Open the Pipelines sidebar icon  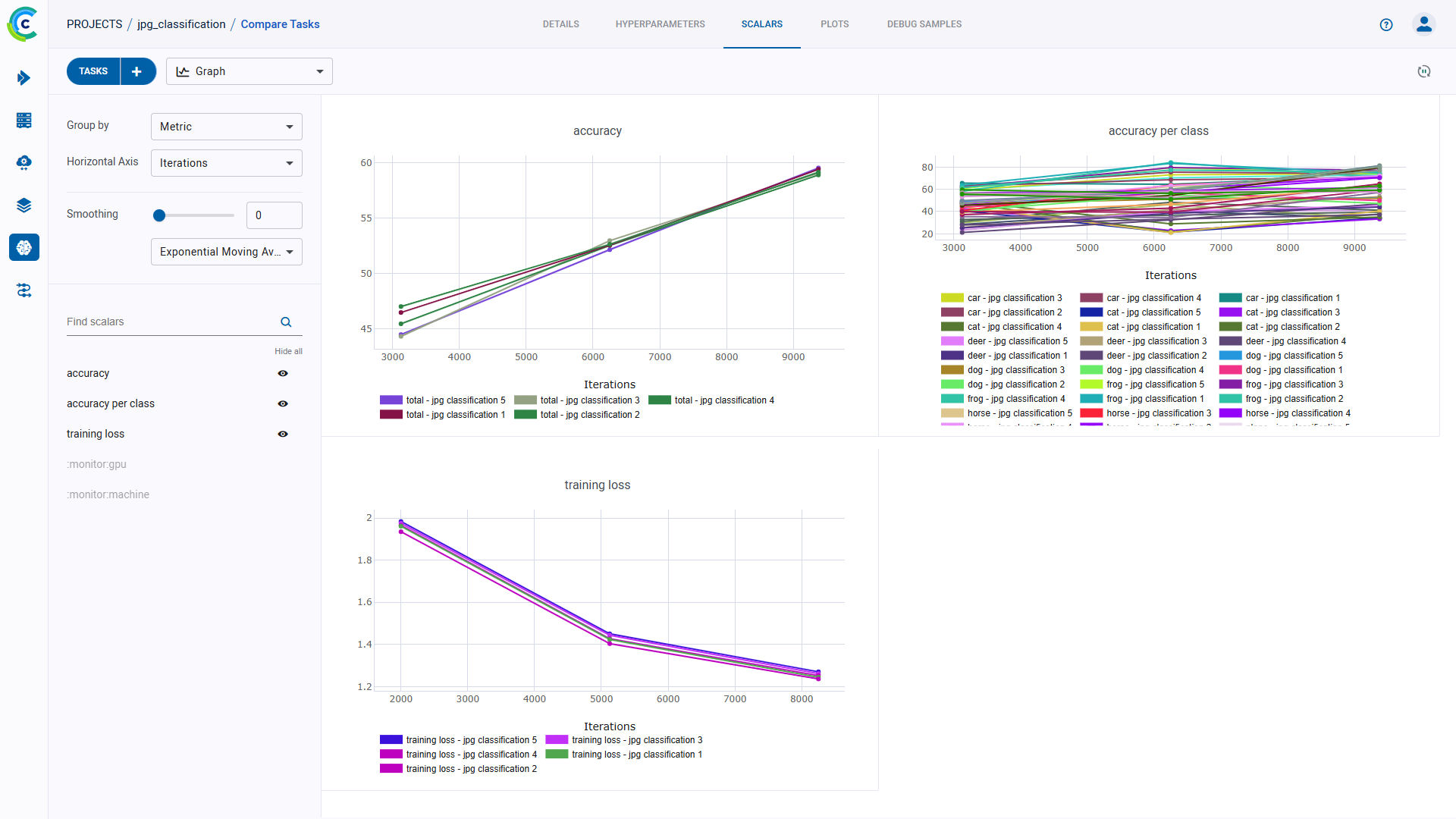24,290
